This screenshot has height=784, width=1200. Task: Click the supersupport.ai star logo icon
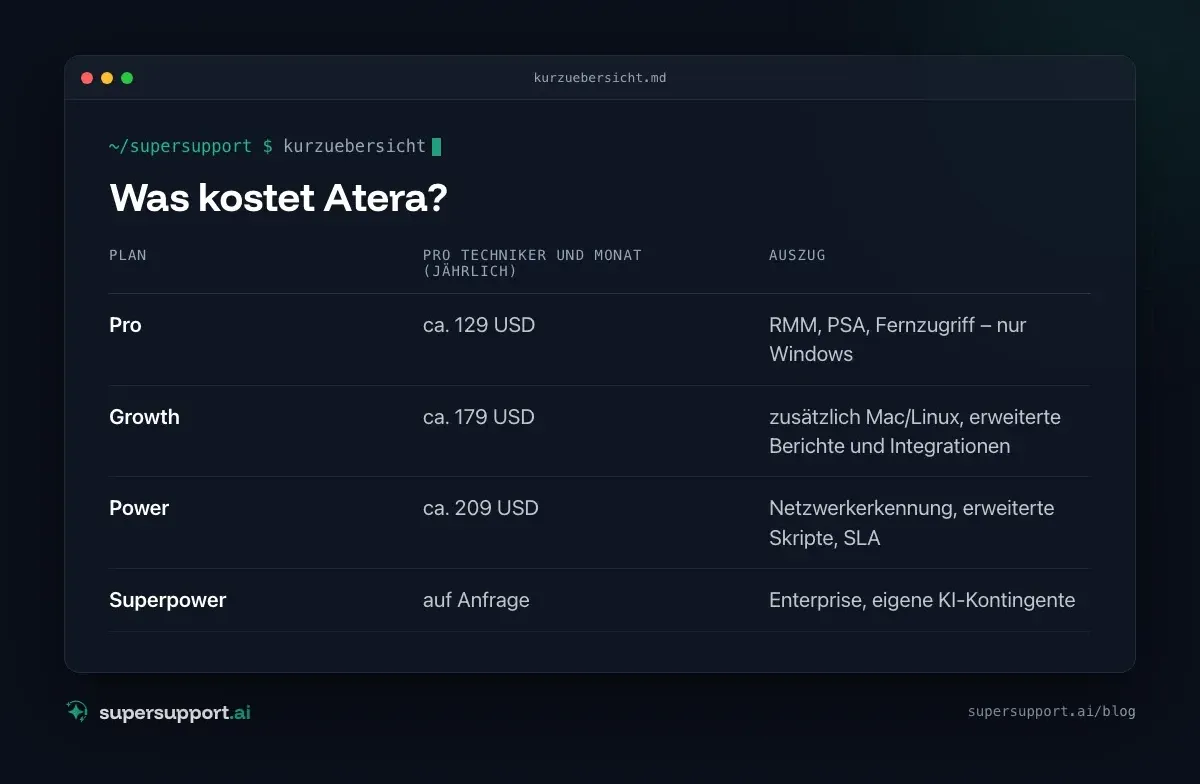coord(77,711)
